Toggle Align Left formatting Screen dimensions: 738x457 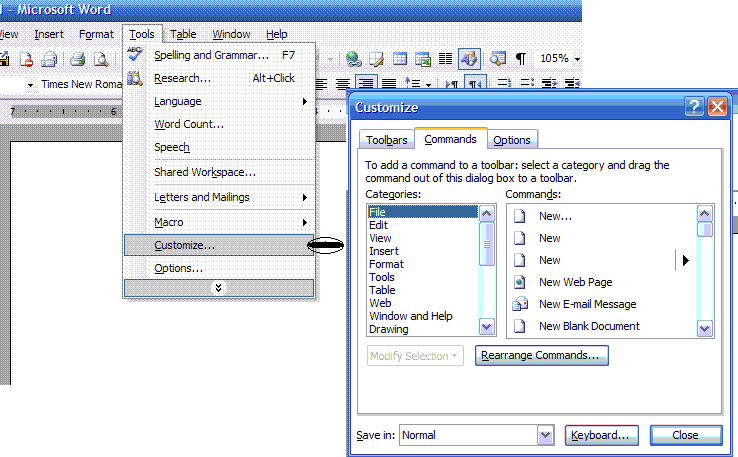tap(321, 84)
